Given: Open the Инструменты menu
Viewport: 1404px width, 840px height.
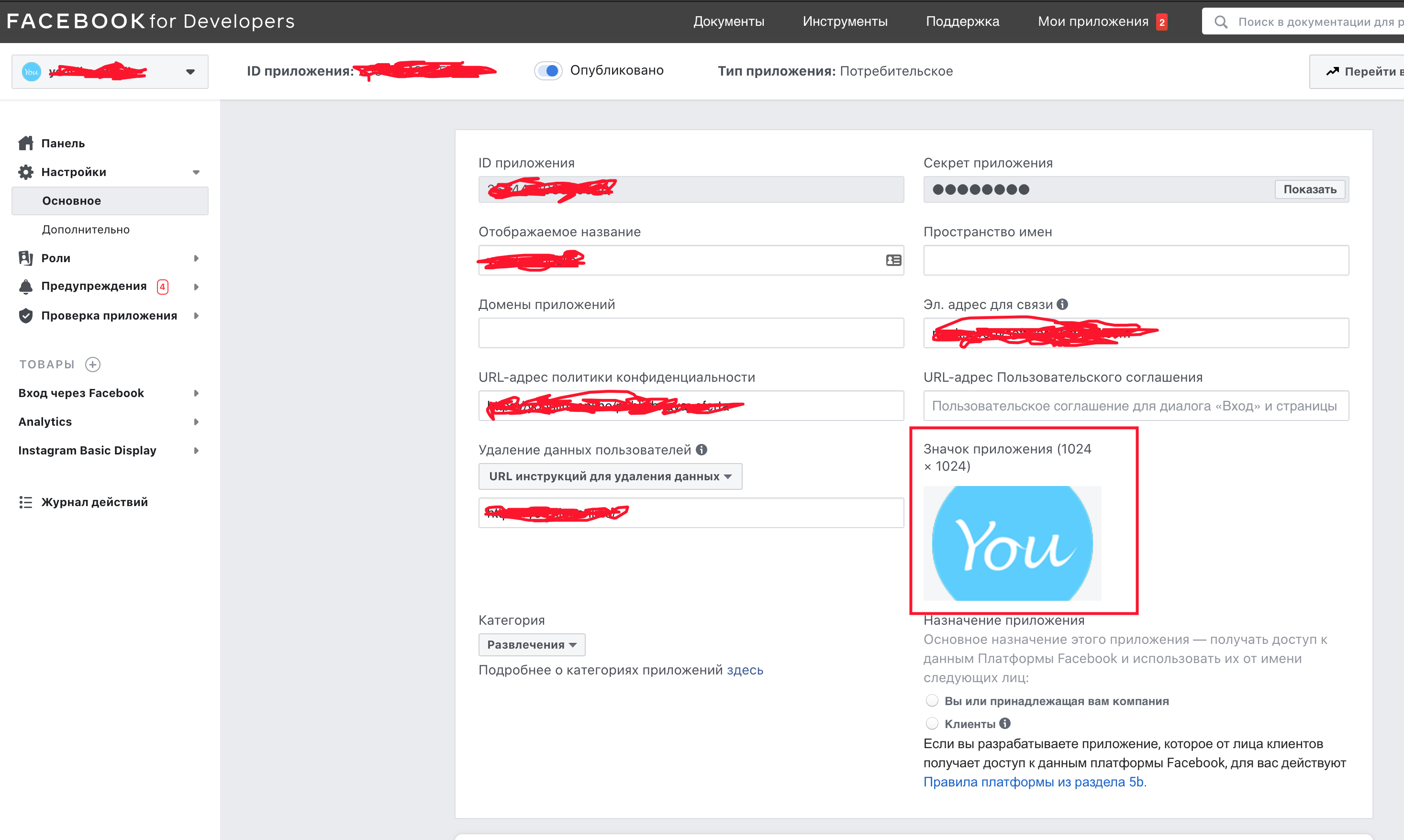Looking at the screenshot, I should click(x=845, y=22).
